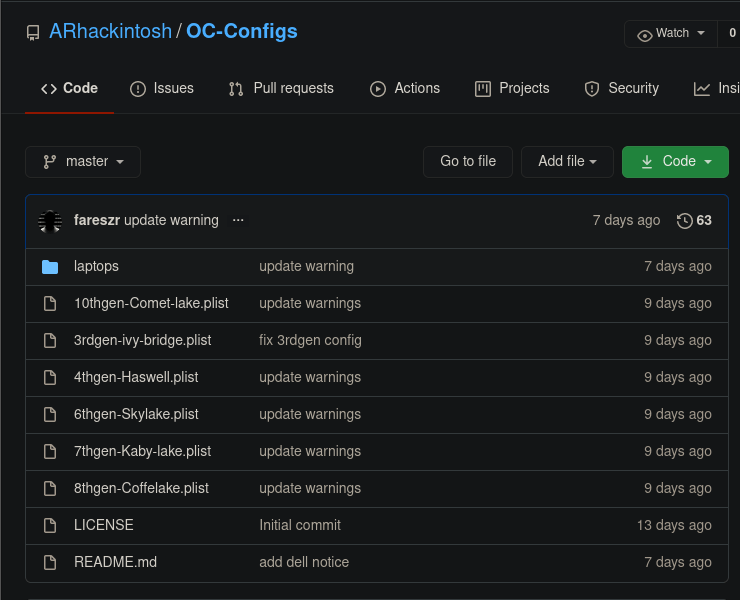Viewport: 740px width, 600px height.
Task: Open the 3rdgen-ivy-bridge.plist file
Action: pyautogui.click(x=143, y=340)
